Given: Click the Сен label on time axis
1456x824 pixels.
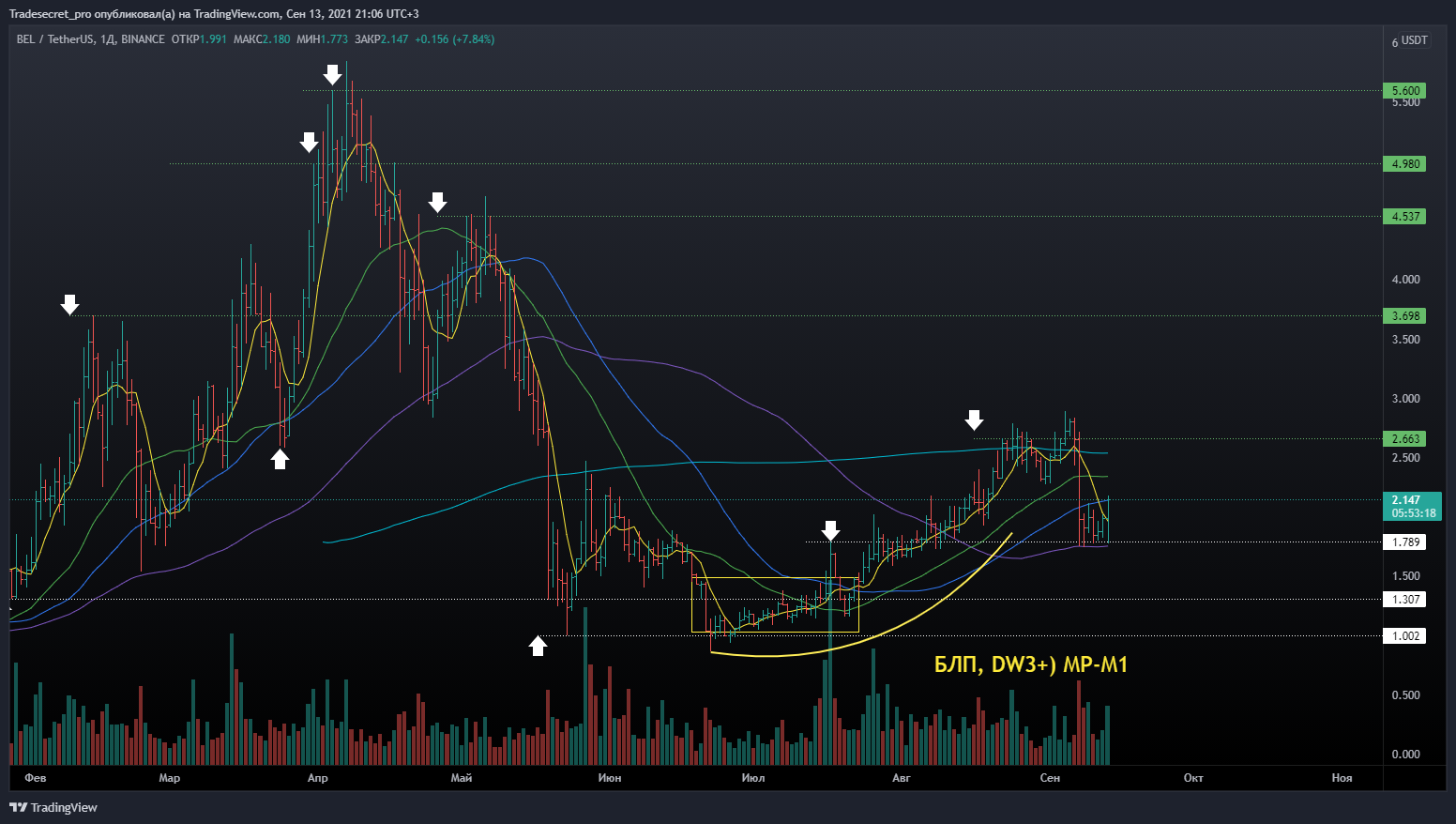Looking at the screenshot, I should pos(1050,778).
